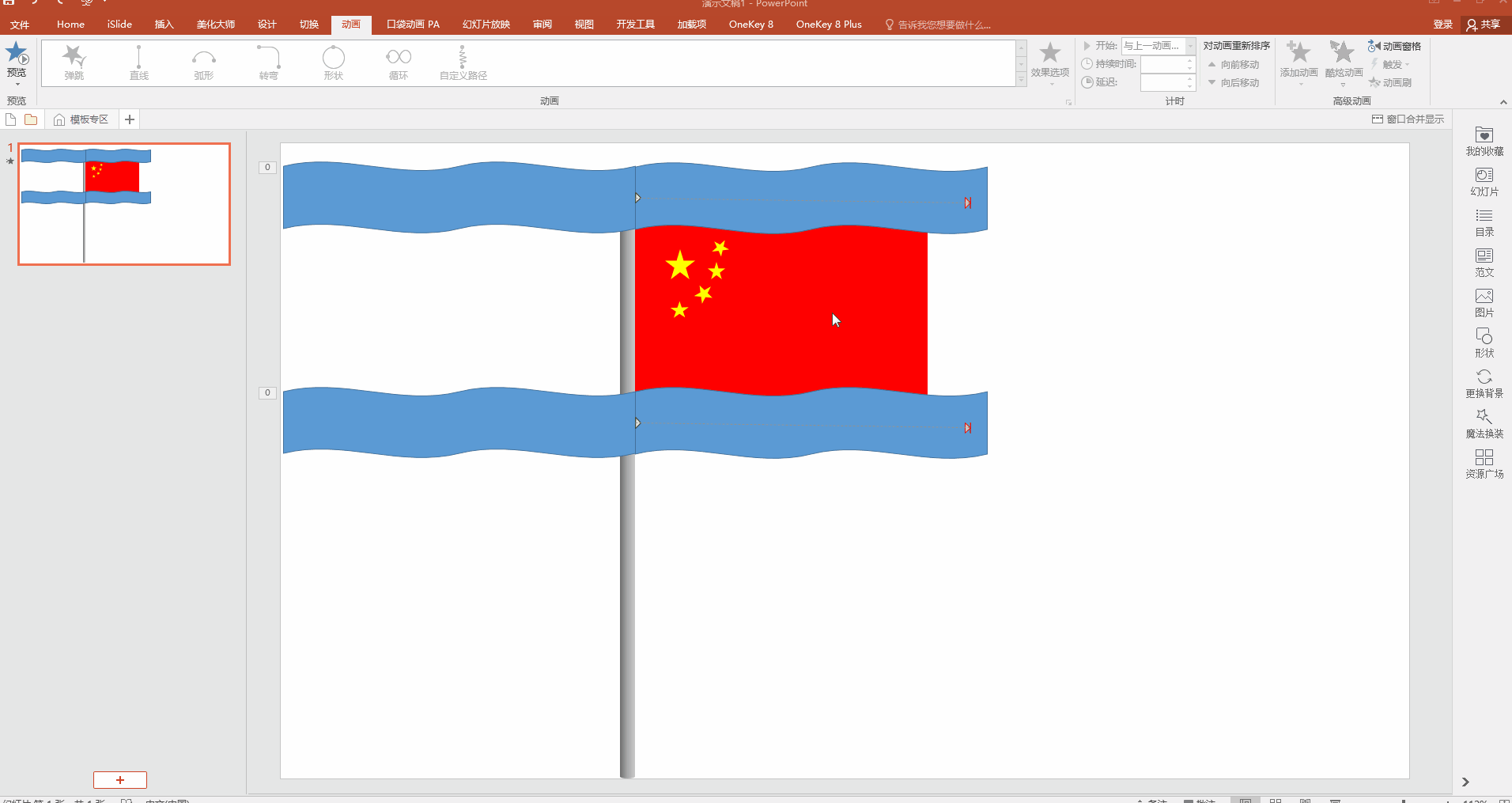Click the folder icon in tab bar
The width and height of the screenshot is (1512, 803).
[31, 119]
